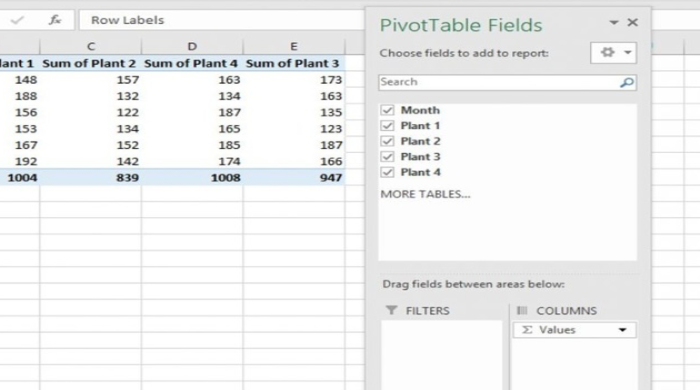Toggle the Plant 1 field checkbox
Image resolution: width=700 pixels, height=390 pixels.
pos(388,126)
